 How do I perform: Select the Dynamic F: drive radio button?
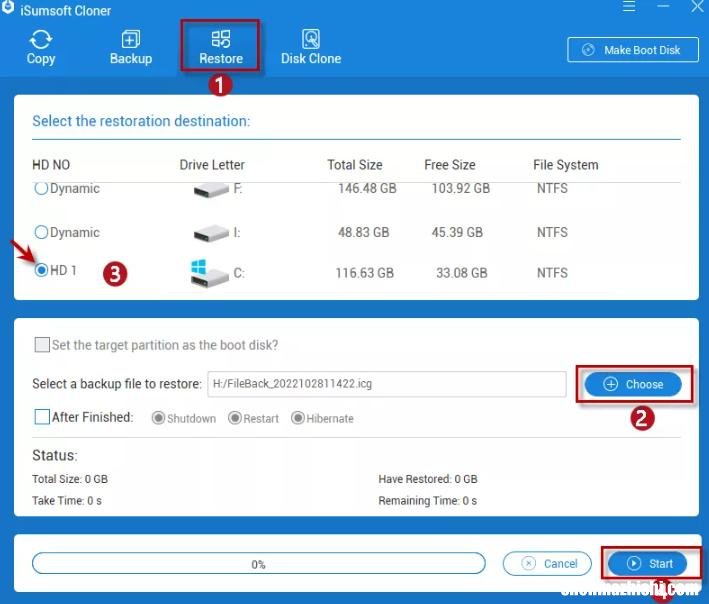pos(41,188)
